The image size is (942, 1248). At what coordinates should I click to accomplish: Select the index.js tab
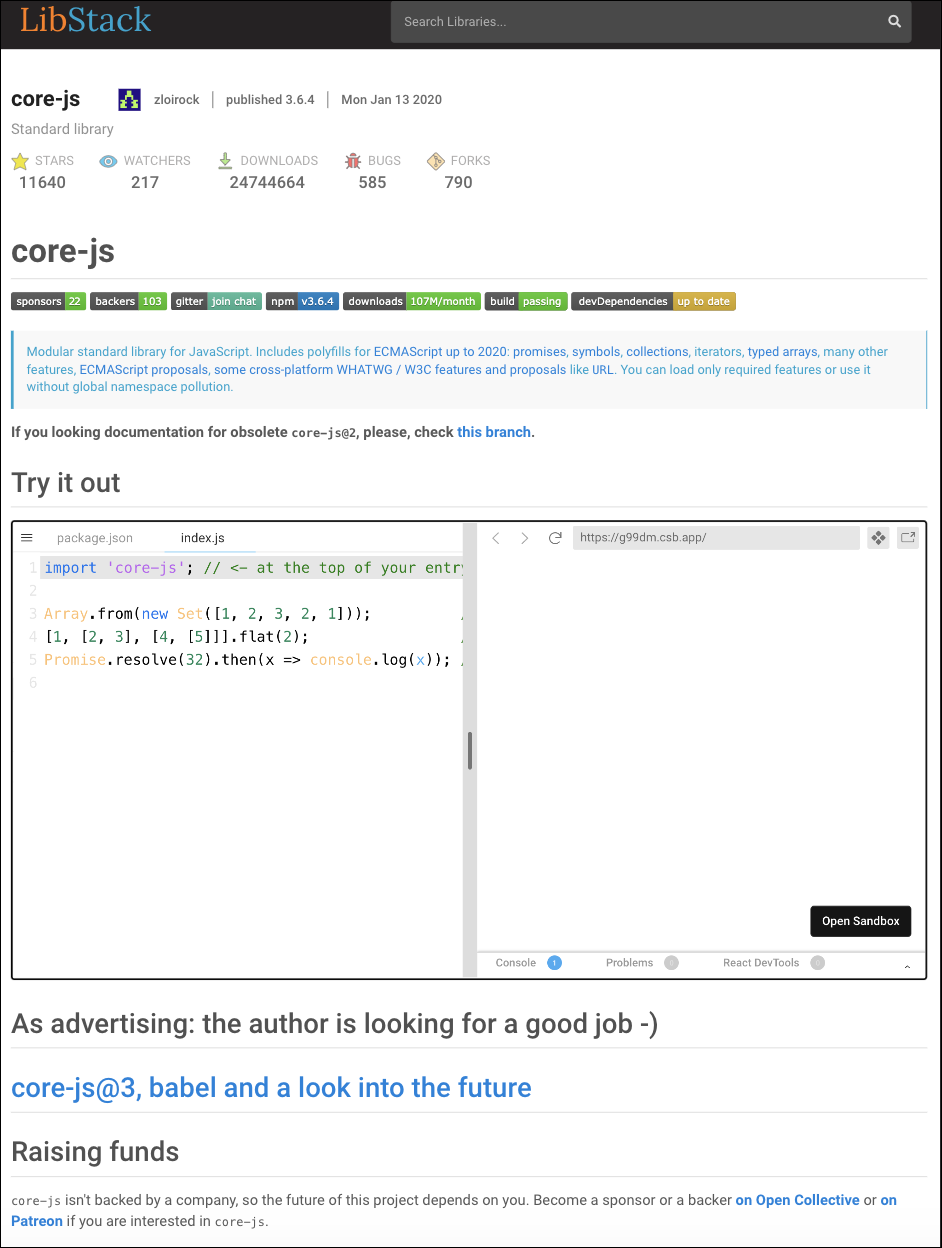[201, 537]
